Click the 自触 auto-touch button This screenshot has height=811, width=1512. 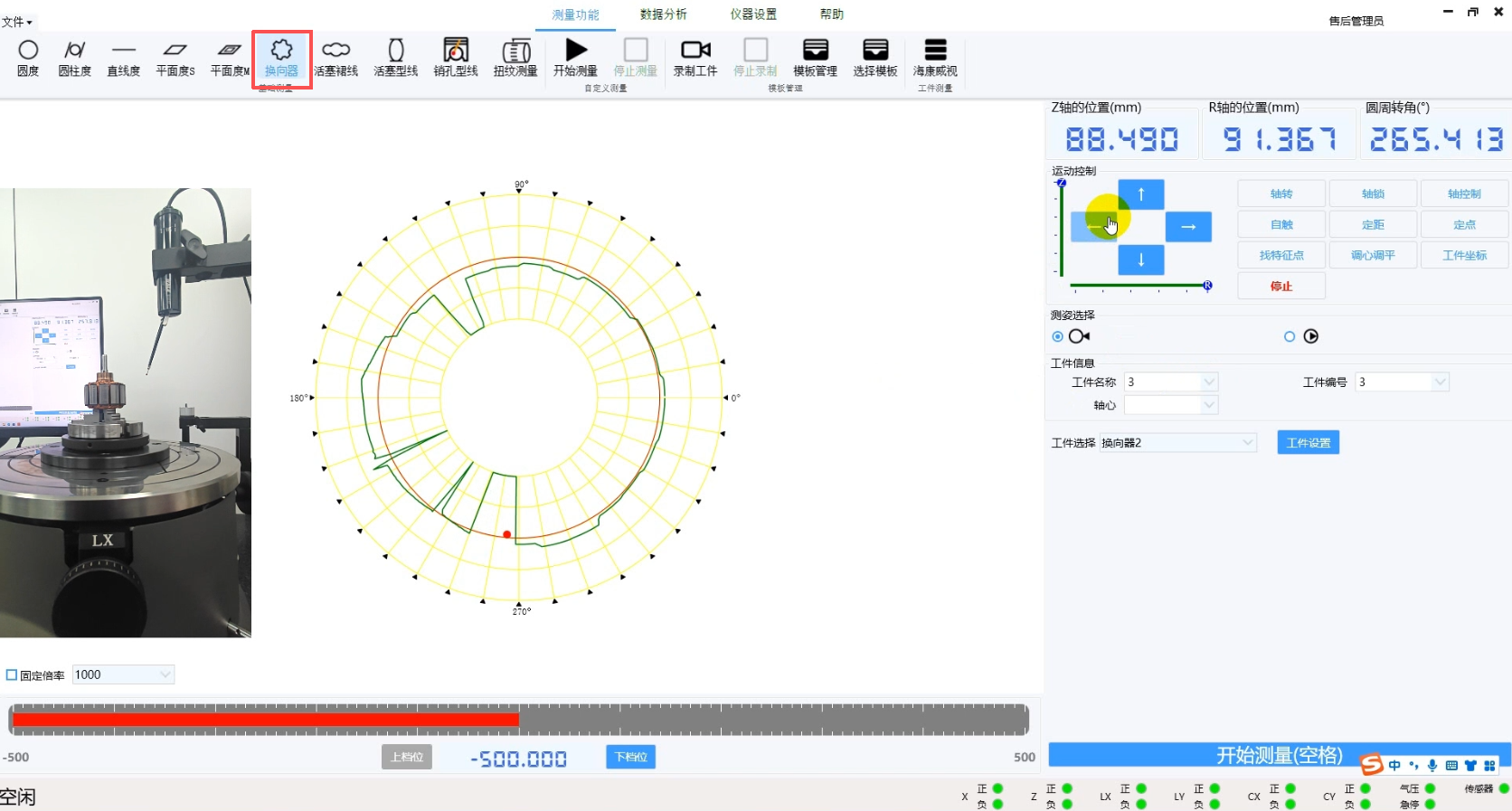click(x=1281, y=224)
